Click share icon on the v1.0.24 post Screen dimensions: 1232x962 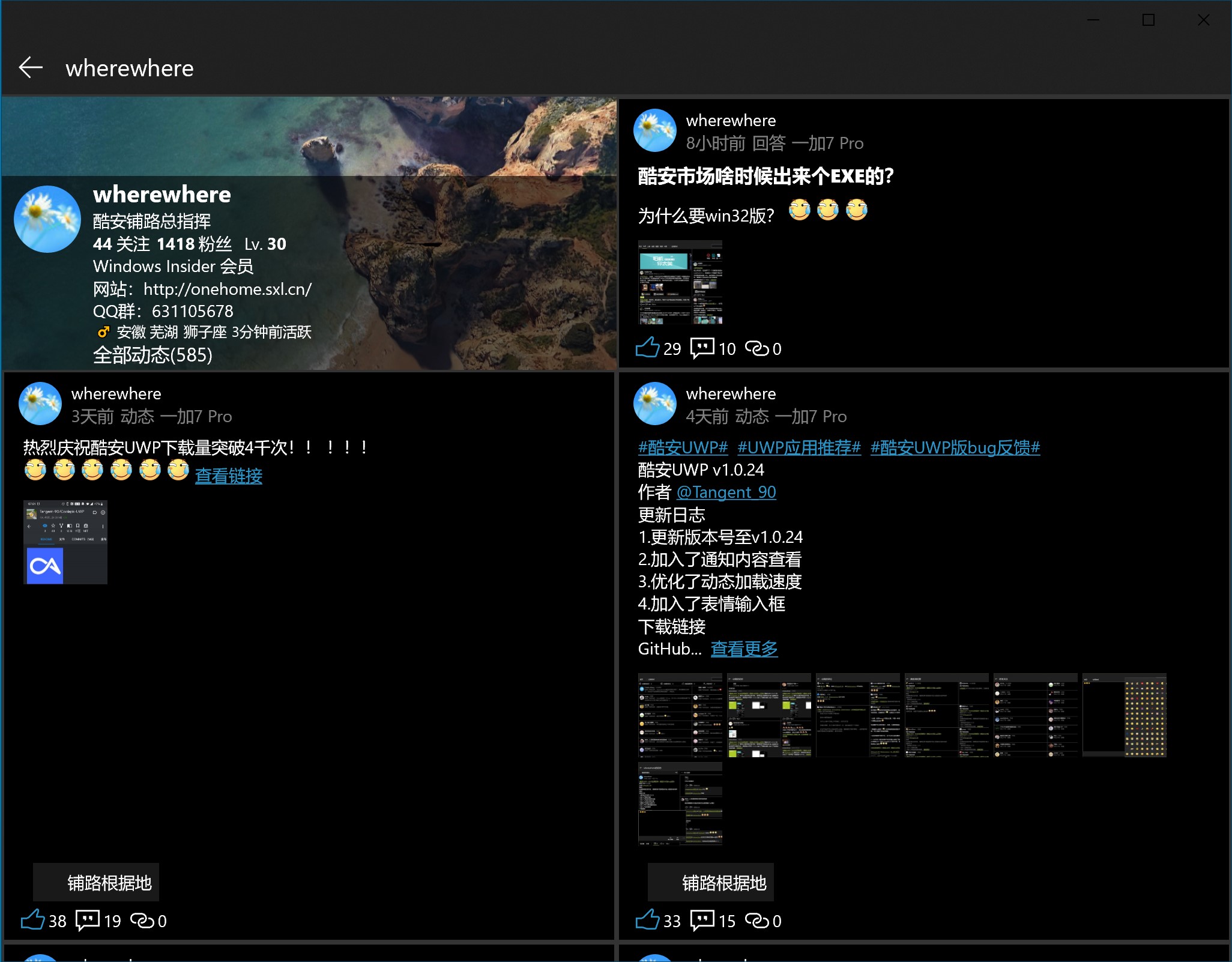click(x=756, y=920)
